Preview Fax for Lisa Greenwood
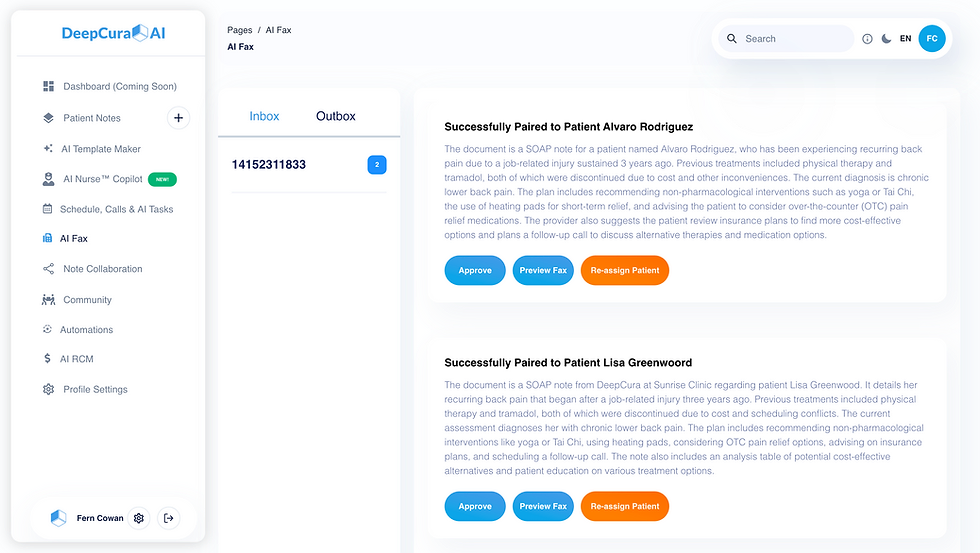The width and height of the screenshot is (980, 553). 543,506
